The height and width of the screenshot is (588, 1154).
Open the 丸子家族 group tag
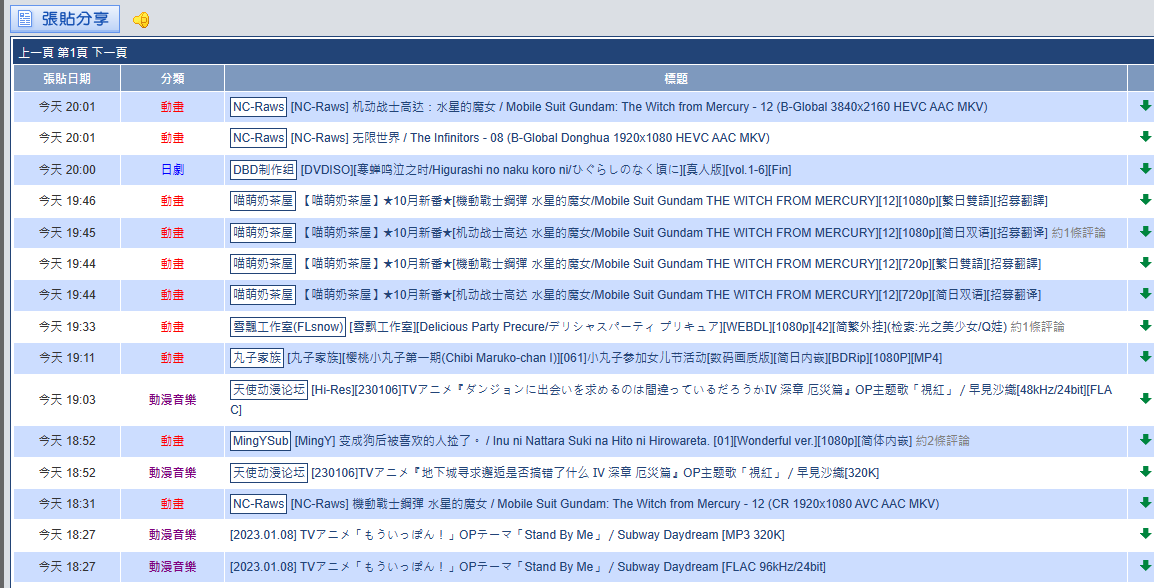coord(257,358)
